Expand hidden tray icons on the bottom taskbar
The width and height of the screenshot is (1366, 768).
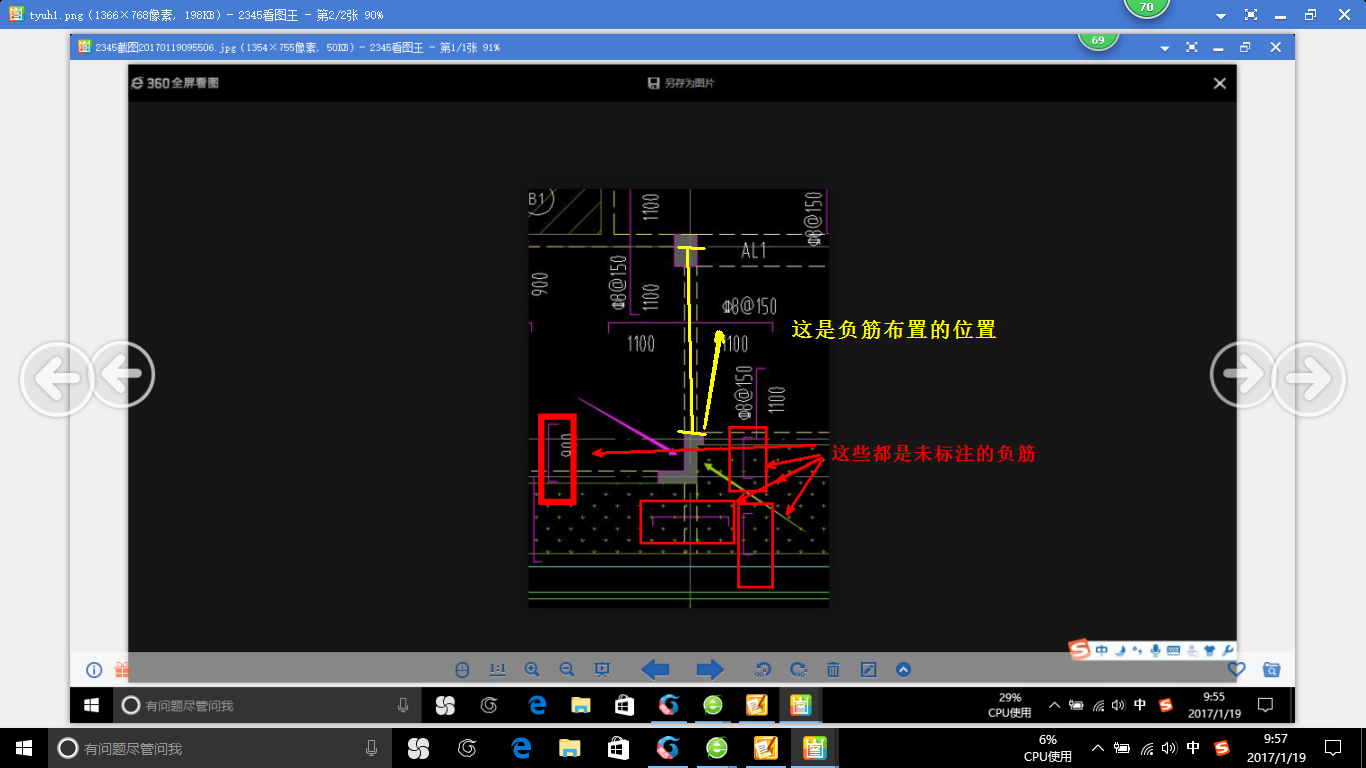pyautogui.click(x=1097, y=748)
